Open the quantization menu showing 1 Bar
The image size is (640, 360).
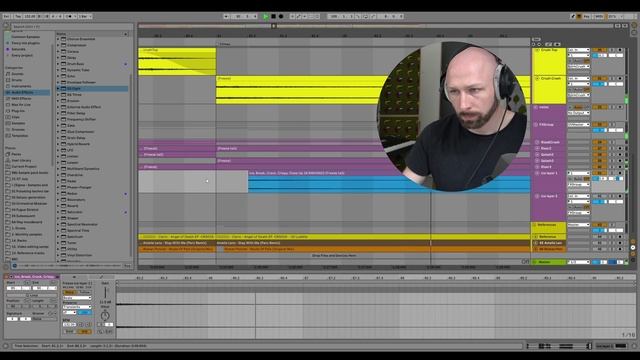pyautogui.click(x=85, y=16)
